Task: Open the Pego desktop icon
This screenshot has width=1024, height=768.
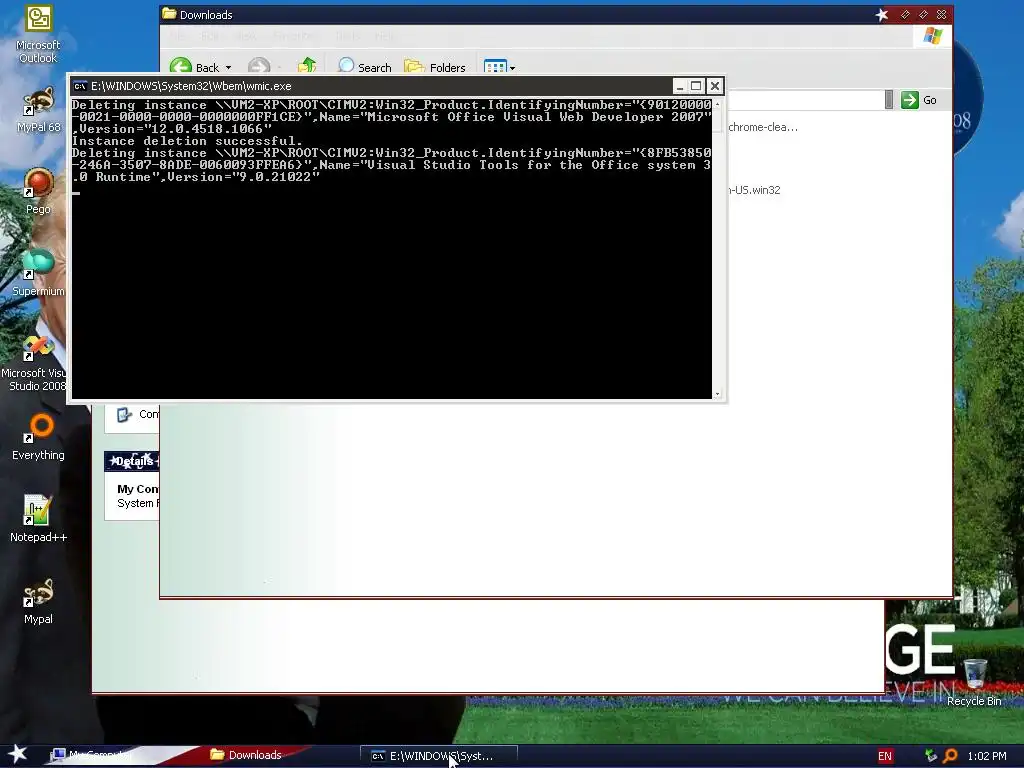Action: [x=38, y=191]
